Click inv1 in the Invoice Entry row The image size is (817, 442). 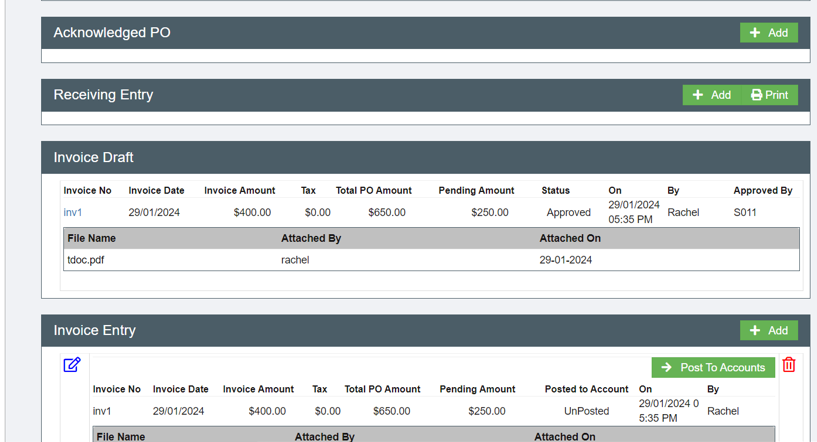point(102,411)
